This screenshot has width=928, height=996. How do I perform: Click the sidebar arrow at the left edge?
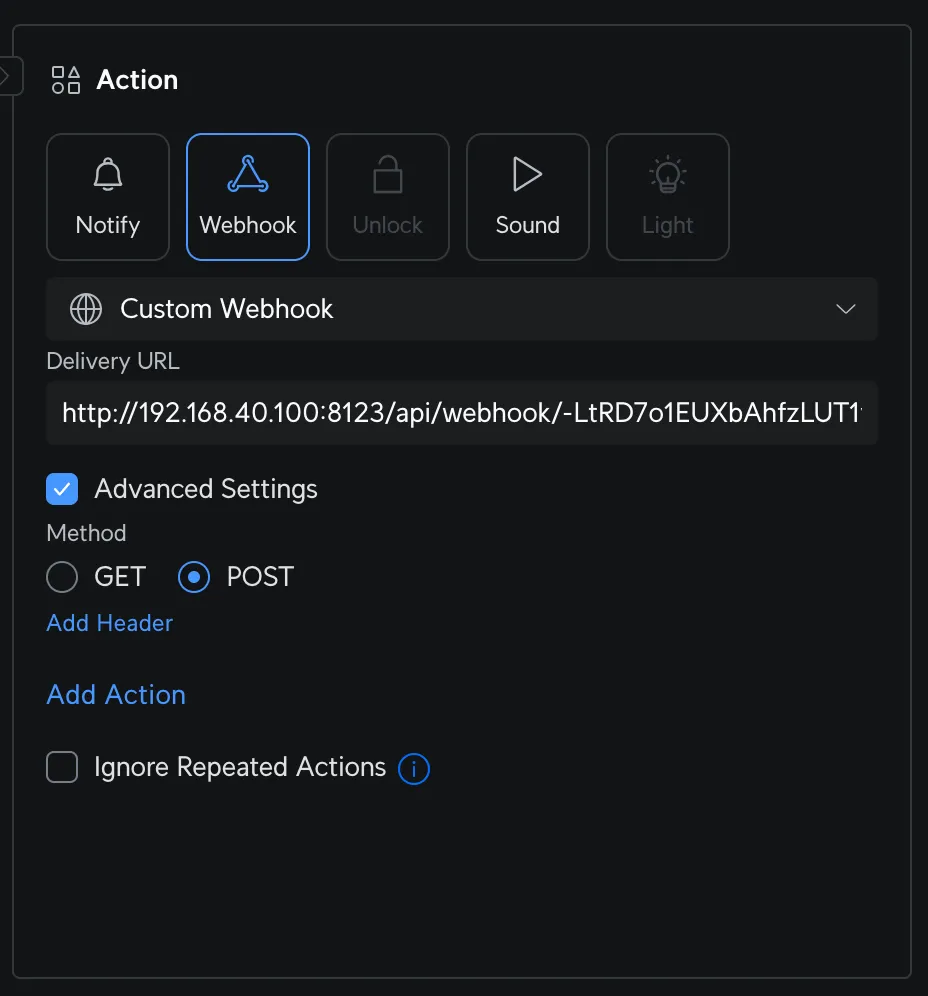[x=6, y=76]
